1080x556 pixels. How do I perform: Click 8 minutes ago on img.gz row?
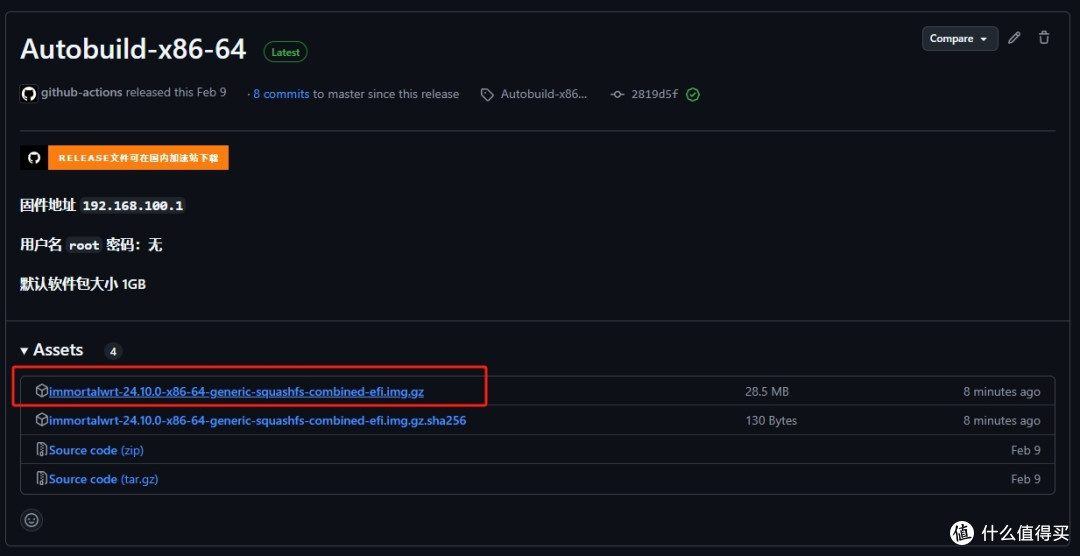pyautogui.click(x=1002, y=392)
